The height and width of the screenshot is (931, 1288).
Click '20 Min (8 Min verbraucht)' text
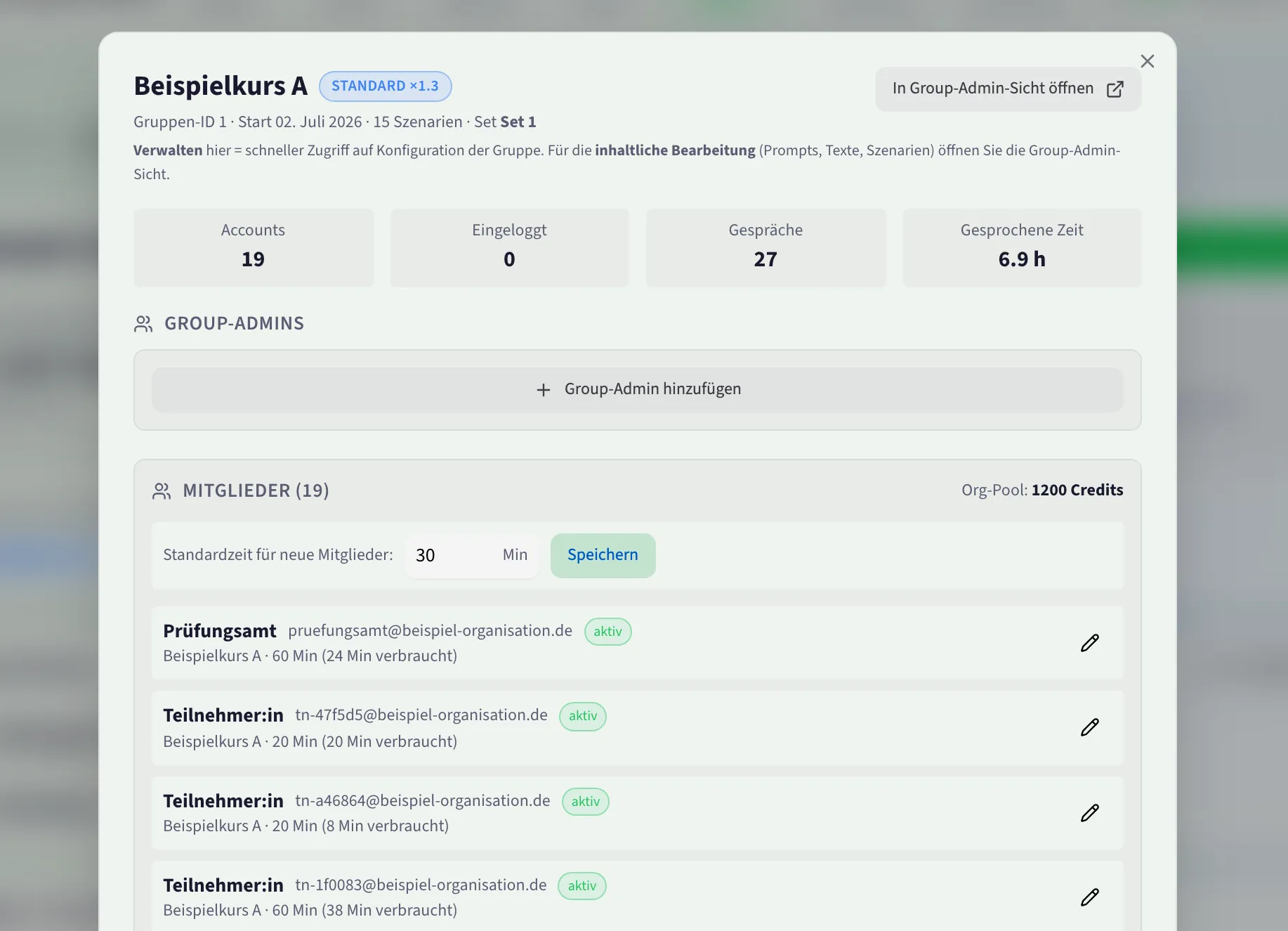click(x=360, y=826)
